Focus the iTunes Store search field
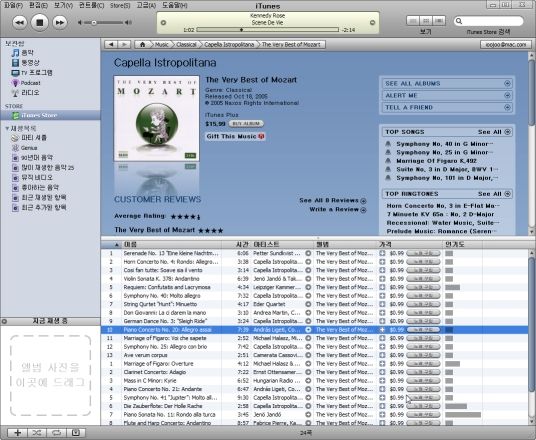Viewport: 536px width, 440px height. coord(488,21)
